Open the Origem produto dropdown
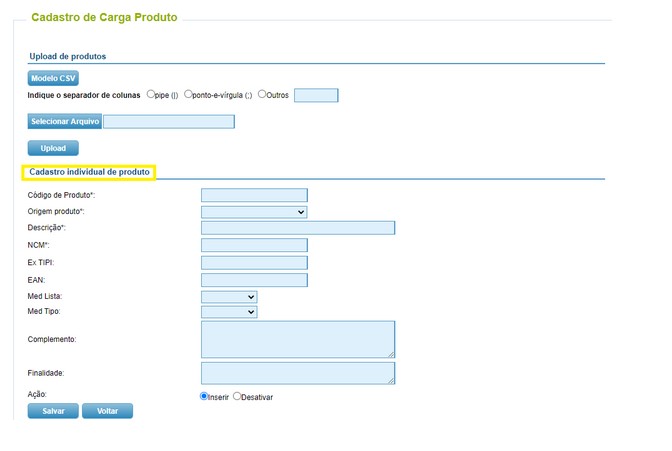Image resolution: width=672 pixels, height=451 pixels. (x=254, y=212)
